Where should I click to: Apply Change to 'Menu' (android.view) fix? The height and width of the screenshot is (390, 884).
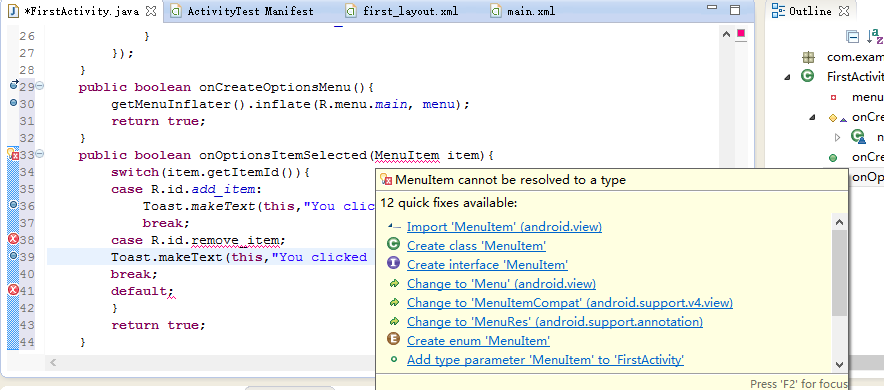click(501, 283)
